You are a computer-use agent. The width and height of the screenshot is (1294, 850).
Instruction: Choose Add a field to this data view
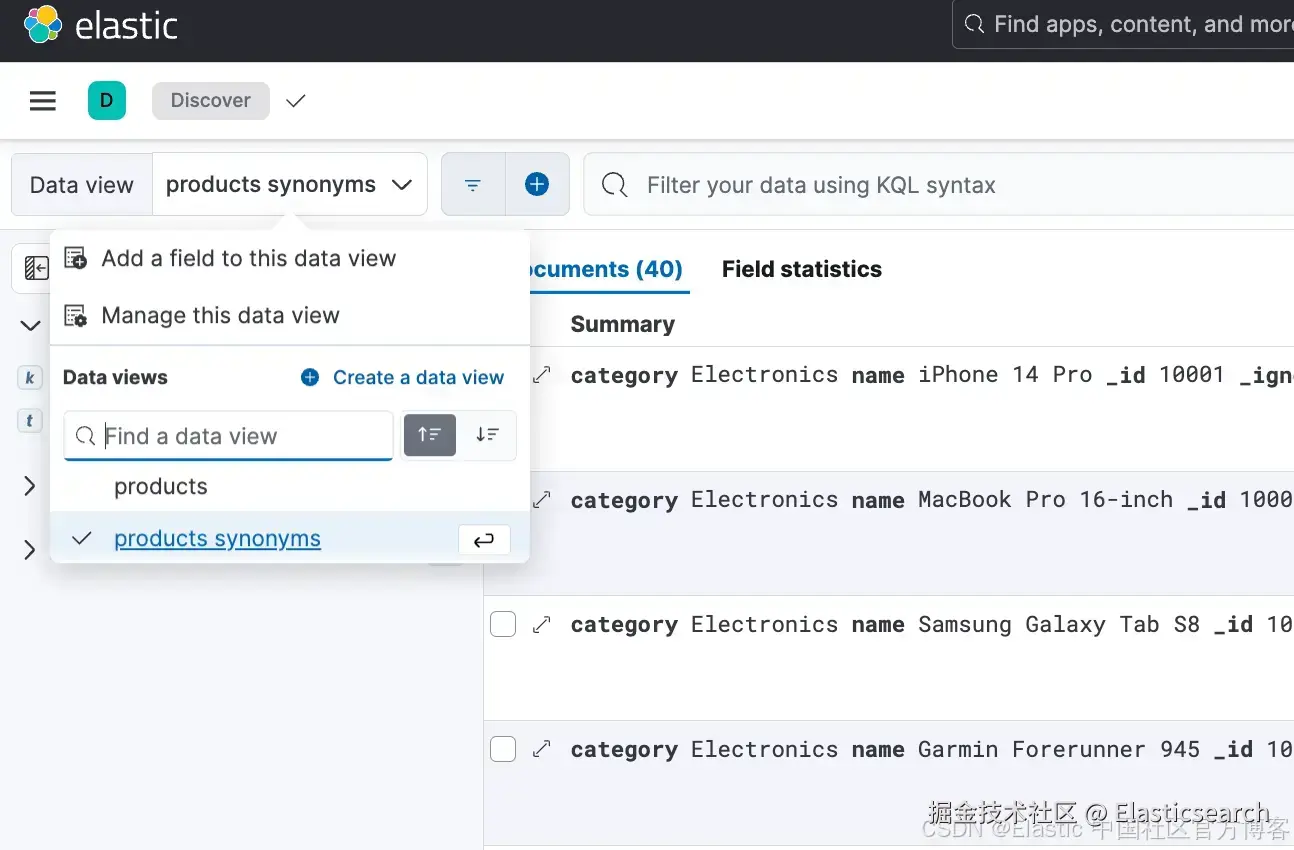point(248,259)
